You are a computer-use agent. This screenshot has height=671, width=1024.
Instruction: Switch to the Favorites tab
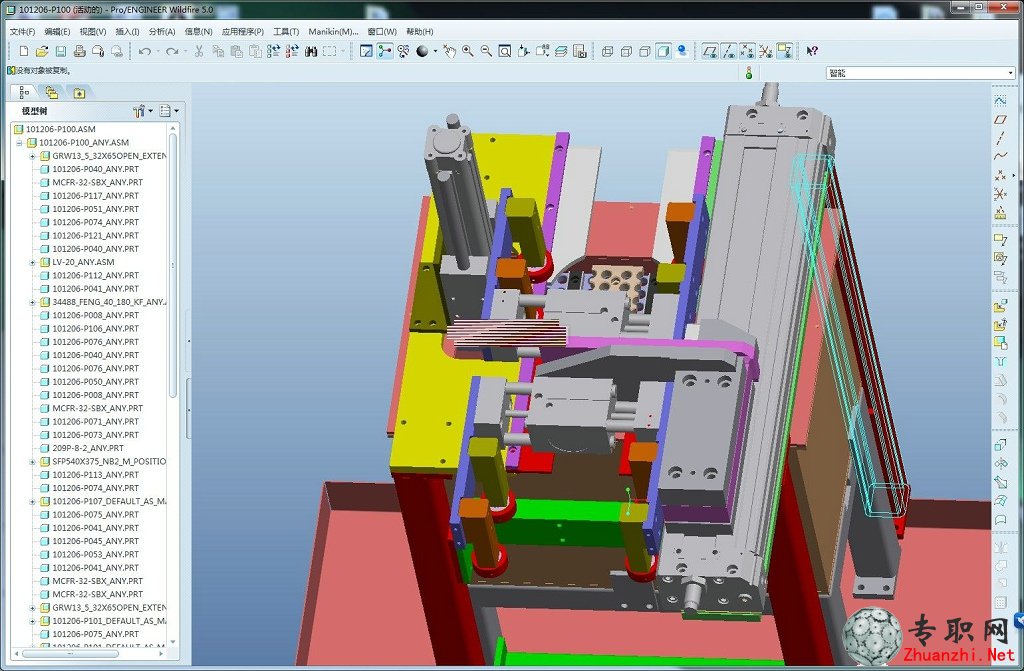click(x=79, y=93)
